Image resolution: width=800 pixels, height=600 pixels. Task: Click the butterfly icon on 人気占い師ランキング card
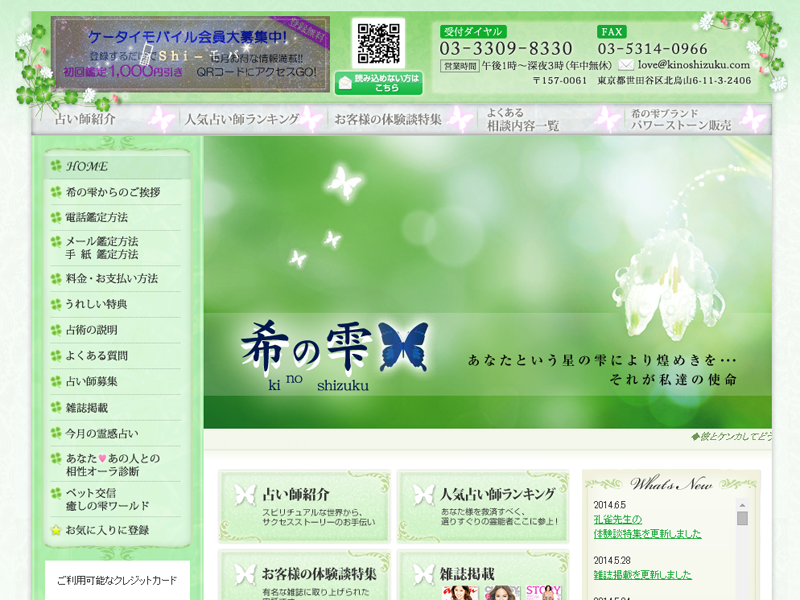tap(423, 495)
